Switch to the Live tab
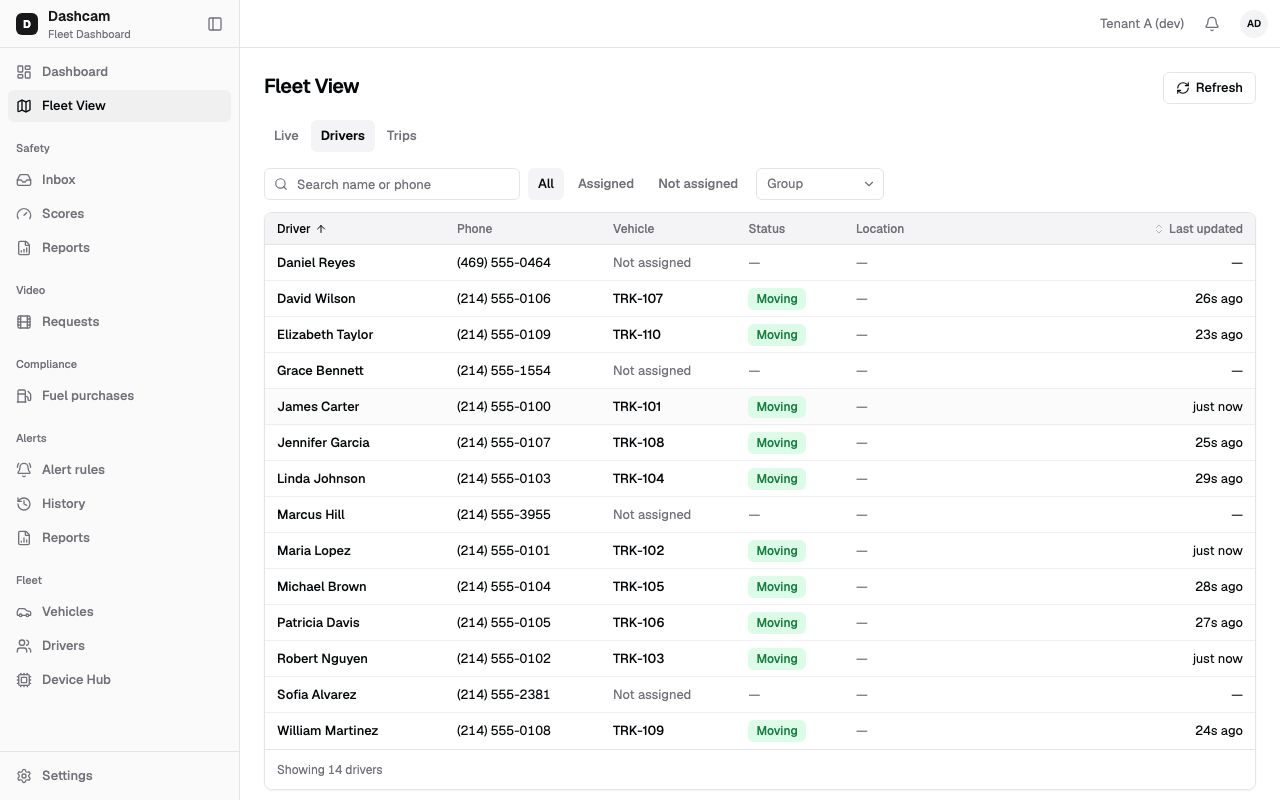 (x=286, y=136)
